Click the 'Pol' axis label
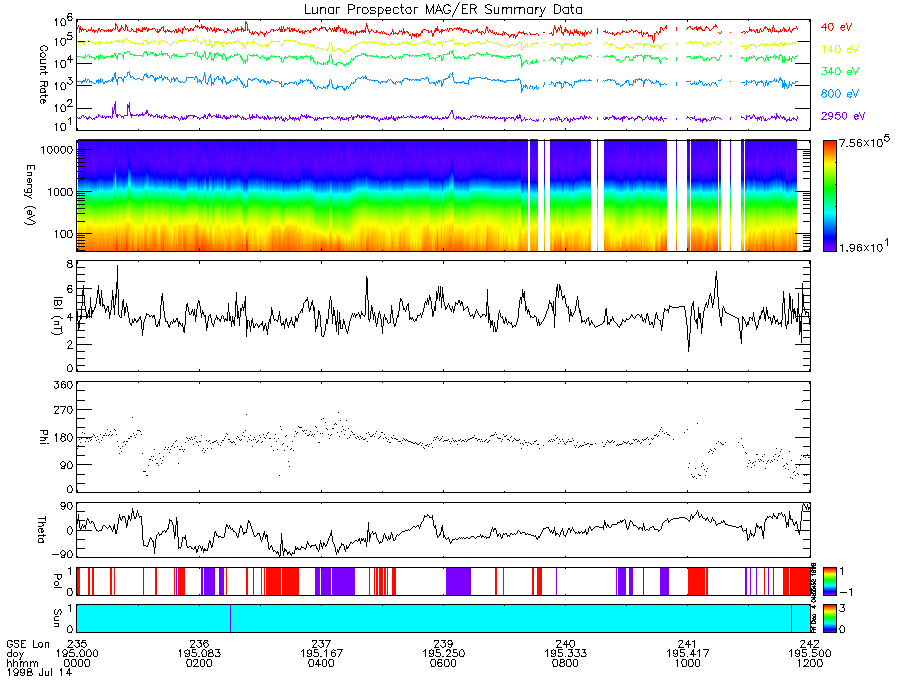 pos(57,581)
